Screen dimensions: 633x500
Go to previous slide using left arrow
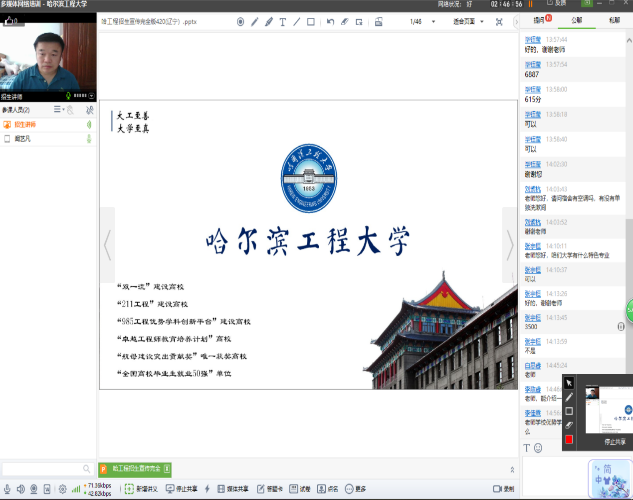(x=107, y=244)
